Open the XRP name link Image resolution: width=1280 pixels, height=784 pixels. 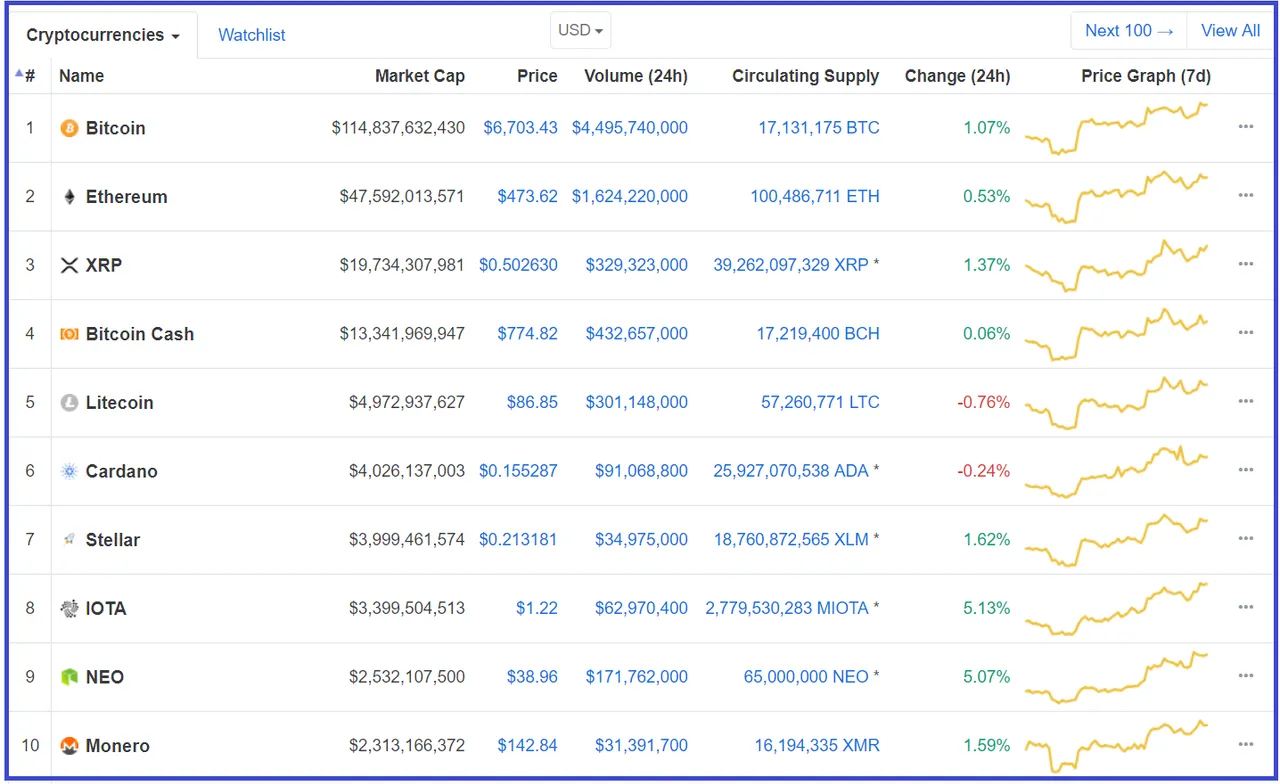tap(104, 265)
